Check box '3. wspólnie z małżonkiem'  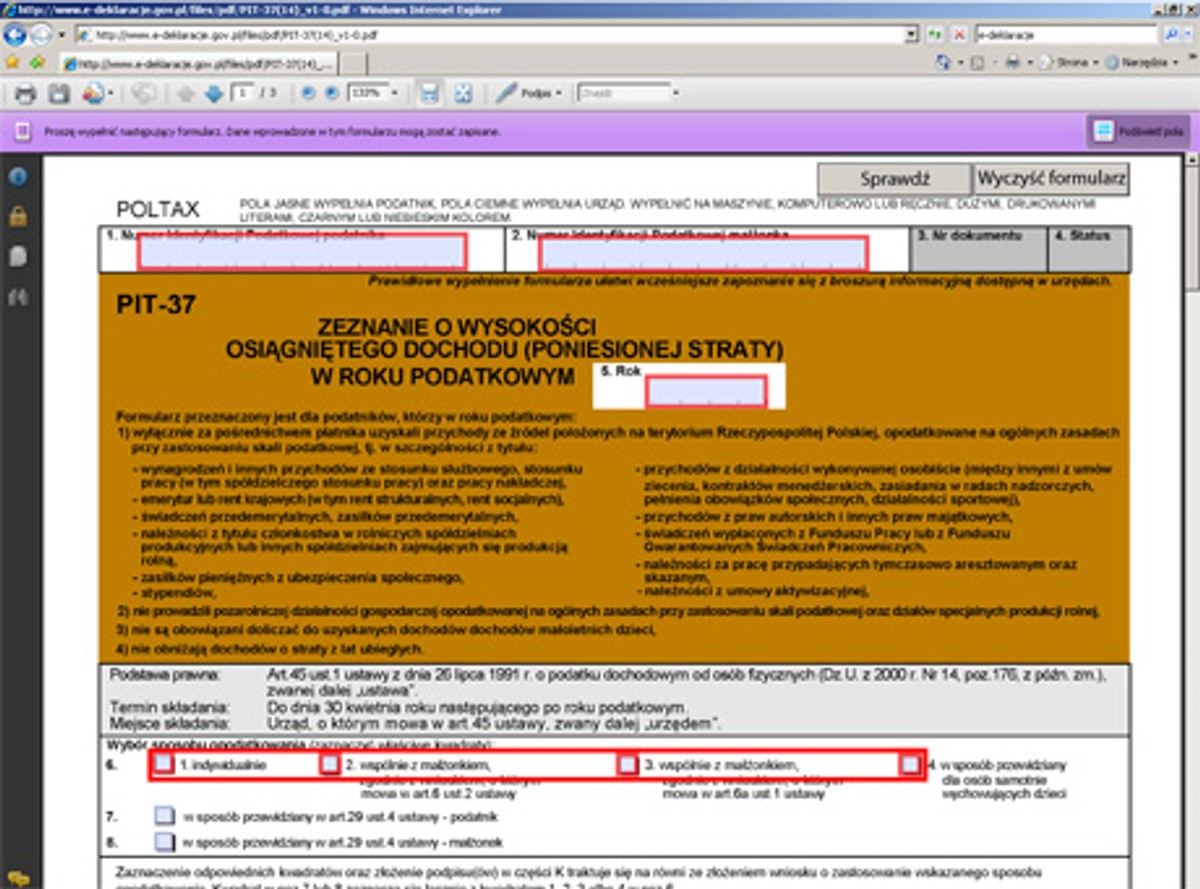point(627,764)
